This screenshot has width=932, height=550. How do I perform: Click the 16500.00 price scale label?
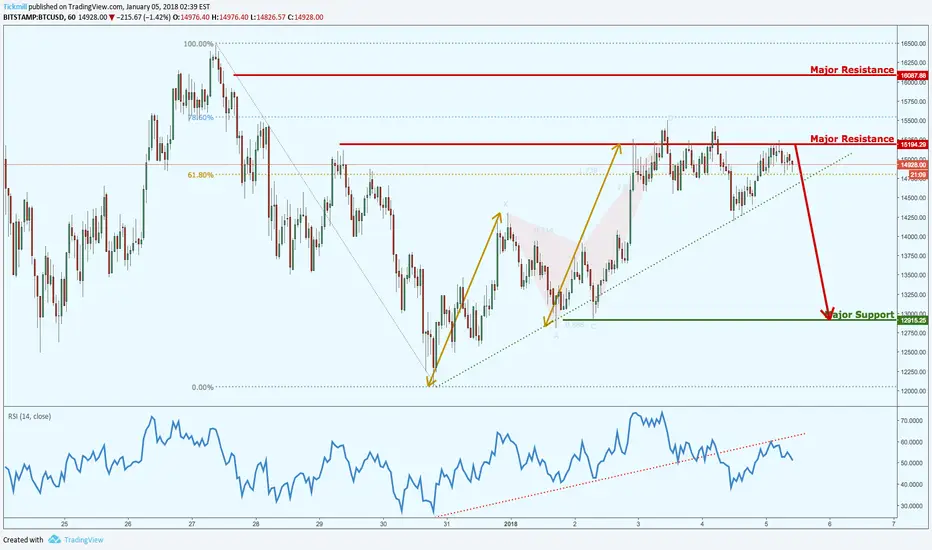tap(913, 43)
